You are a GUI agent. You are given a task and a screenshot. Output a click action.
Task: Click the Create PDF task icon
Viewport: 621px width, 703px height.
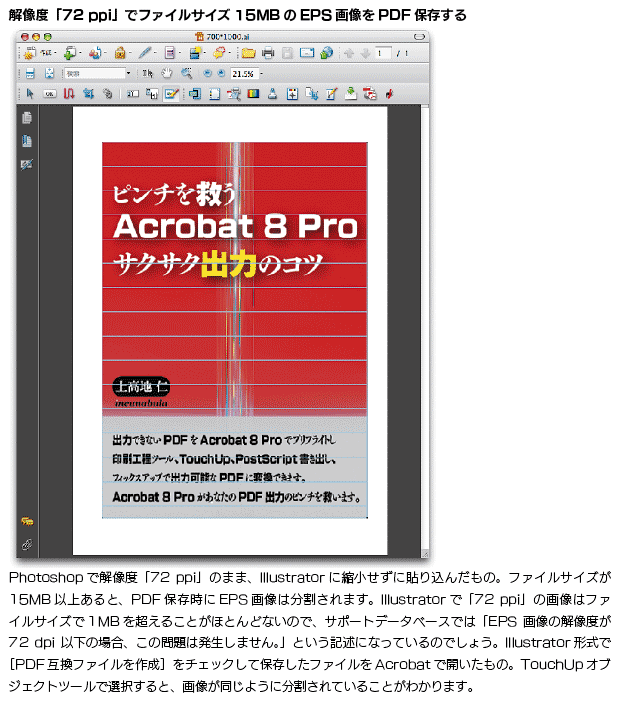(30, 53)
